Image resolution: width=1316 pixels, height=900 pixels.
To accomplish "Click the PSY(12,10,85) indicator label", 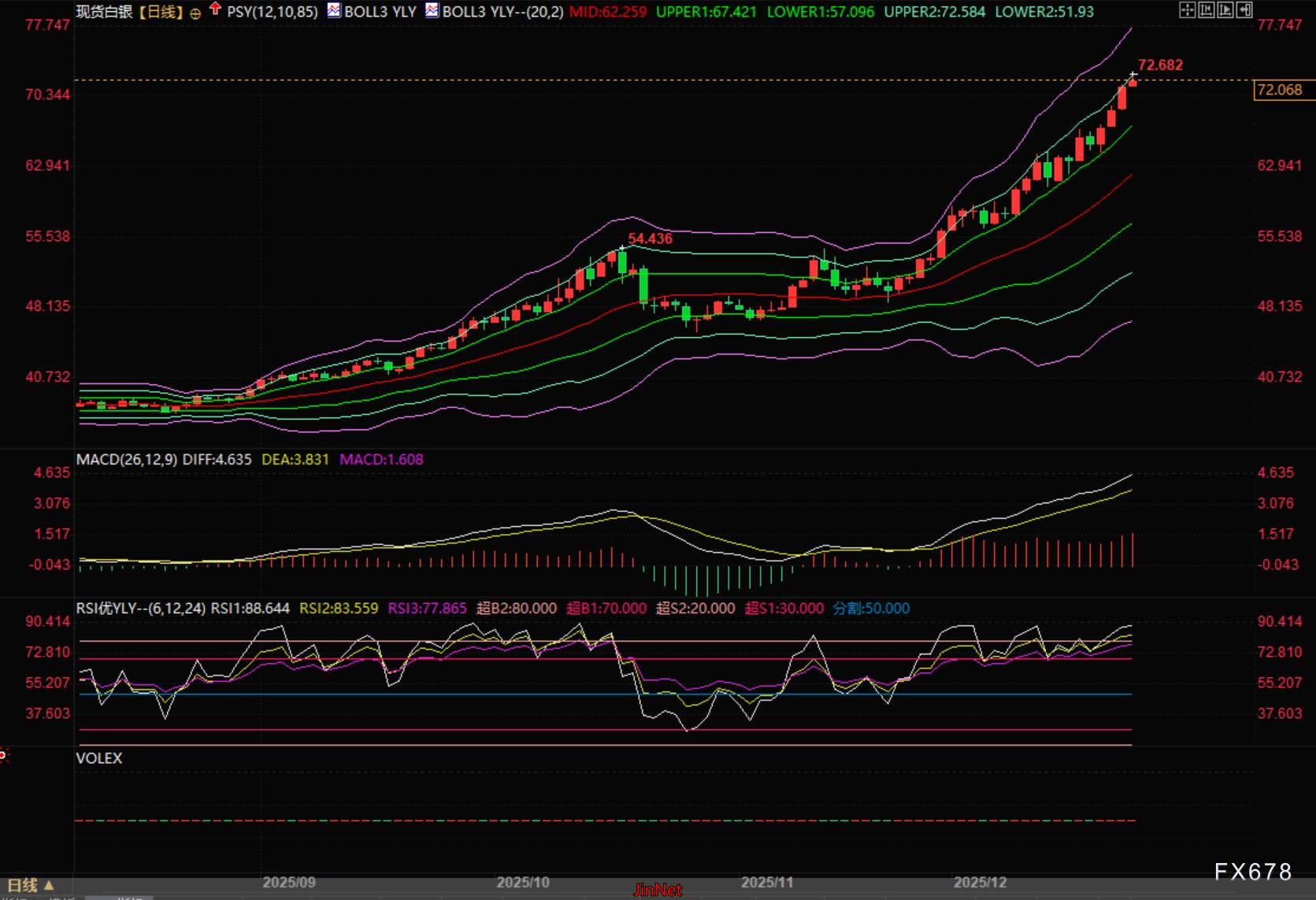I will pyautogui.click(x=272, y=12).
